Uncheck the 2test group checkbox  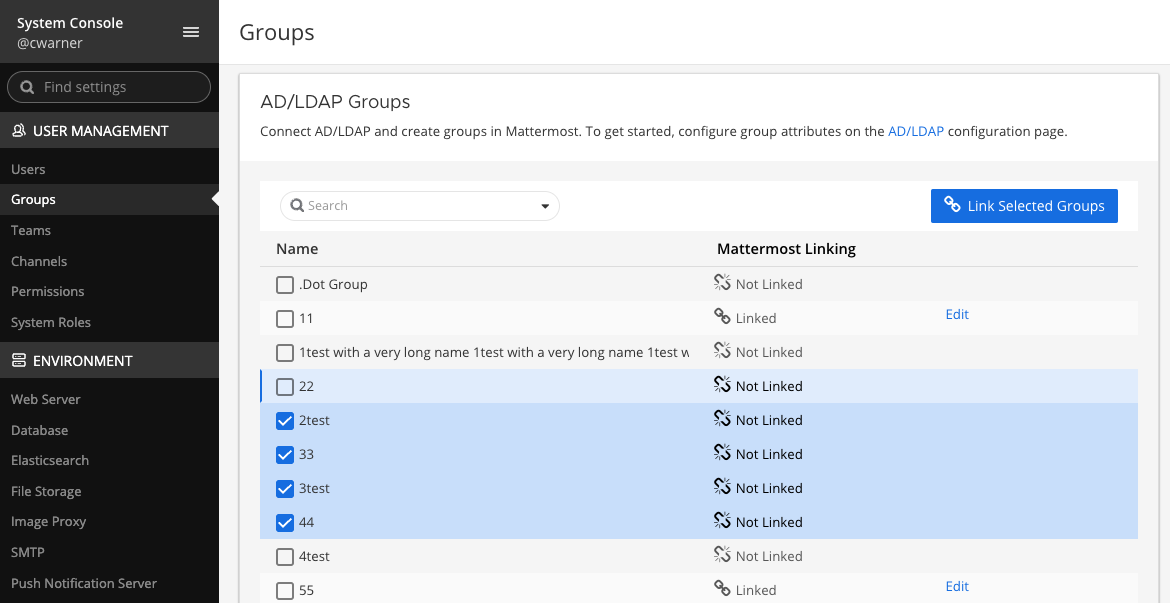(x=285, y=420)
